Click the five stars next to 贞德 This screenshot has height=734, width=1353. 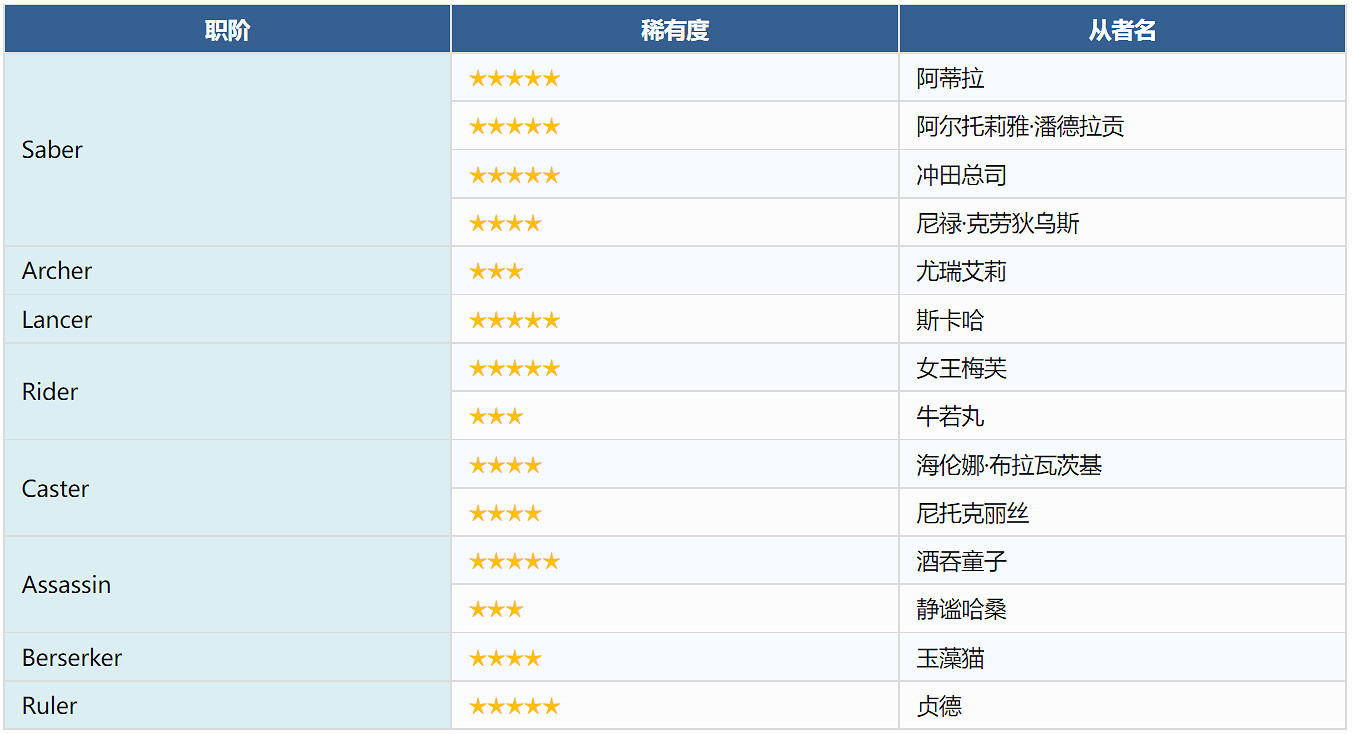tap(514, 706)
